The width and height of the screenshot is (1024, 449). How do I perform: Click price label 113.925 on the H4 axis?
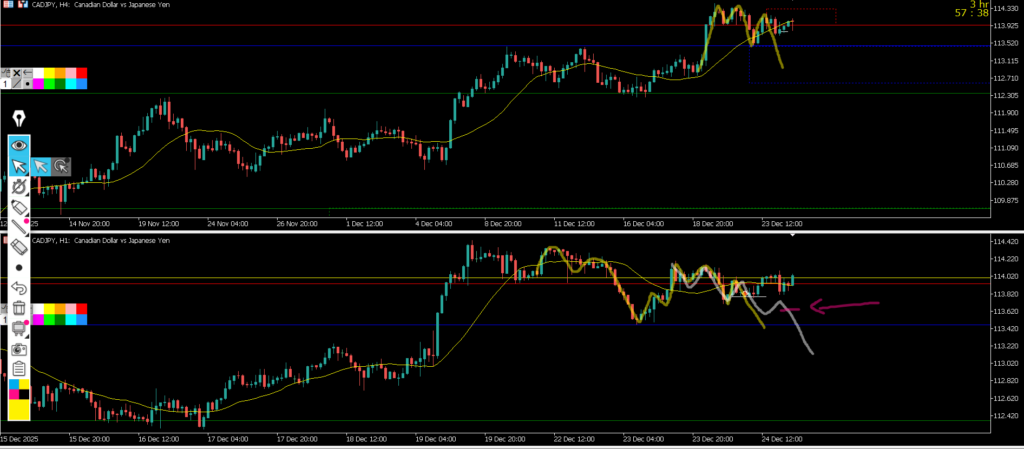click(x=1006, y=26)
